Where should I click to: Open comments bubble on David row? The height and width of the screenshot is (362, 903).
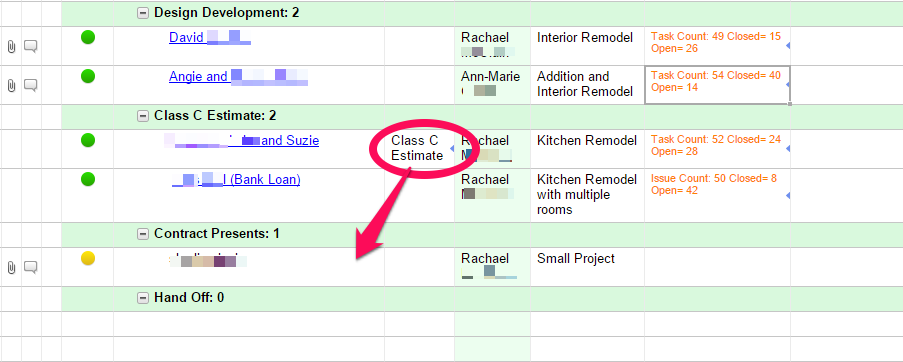[31, 47]
